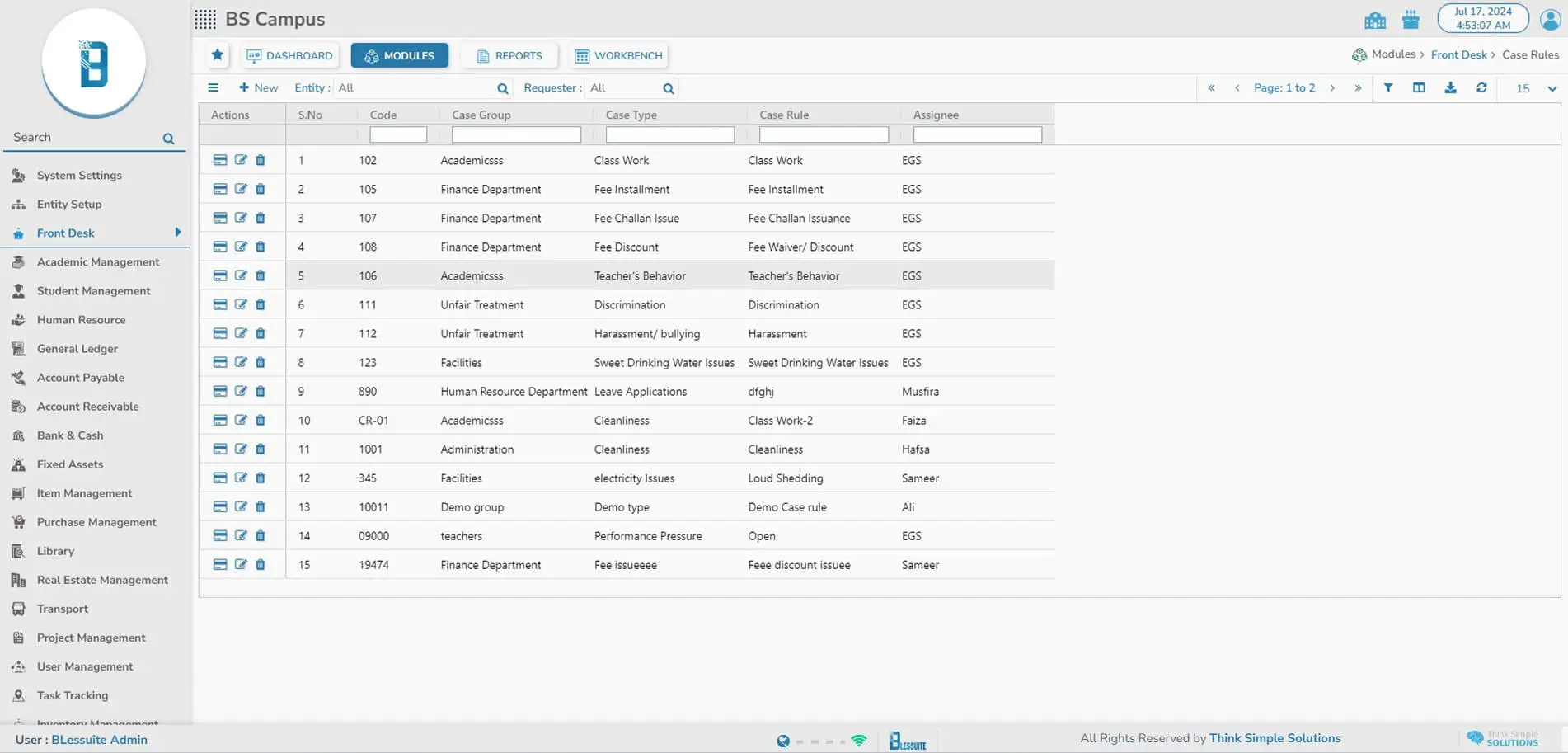Open the Workbench tab
The height and width of the screenshot is (753, 1568).
618,56
